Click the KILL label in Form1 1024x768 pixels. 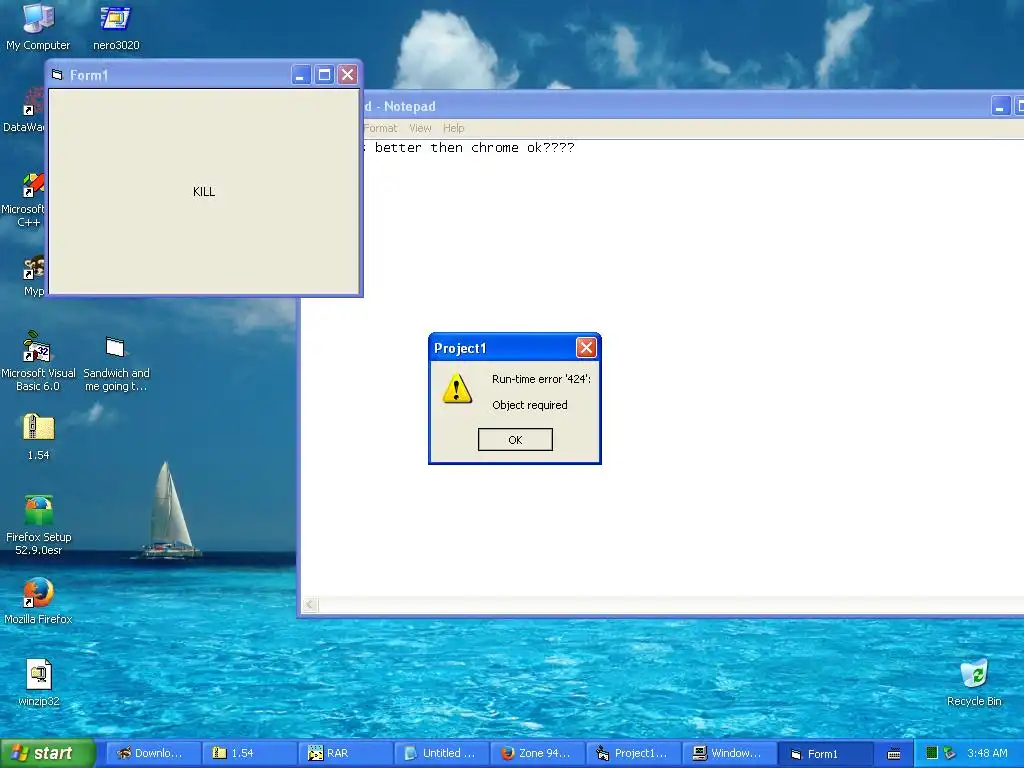click(204, 191)
